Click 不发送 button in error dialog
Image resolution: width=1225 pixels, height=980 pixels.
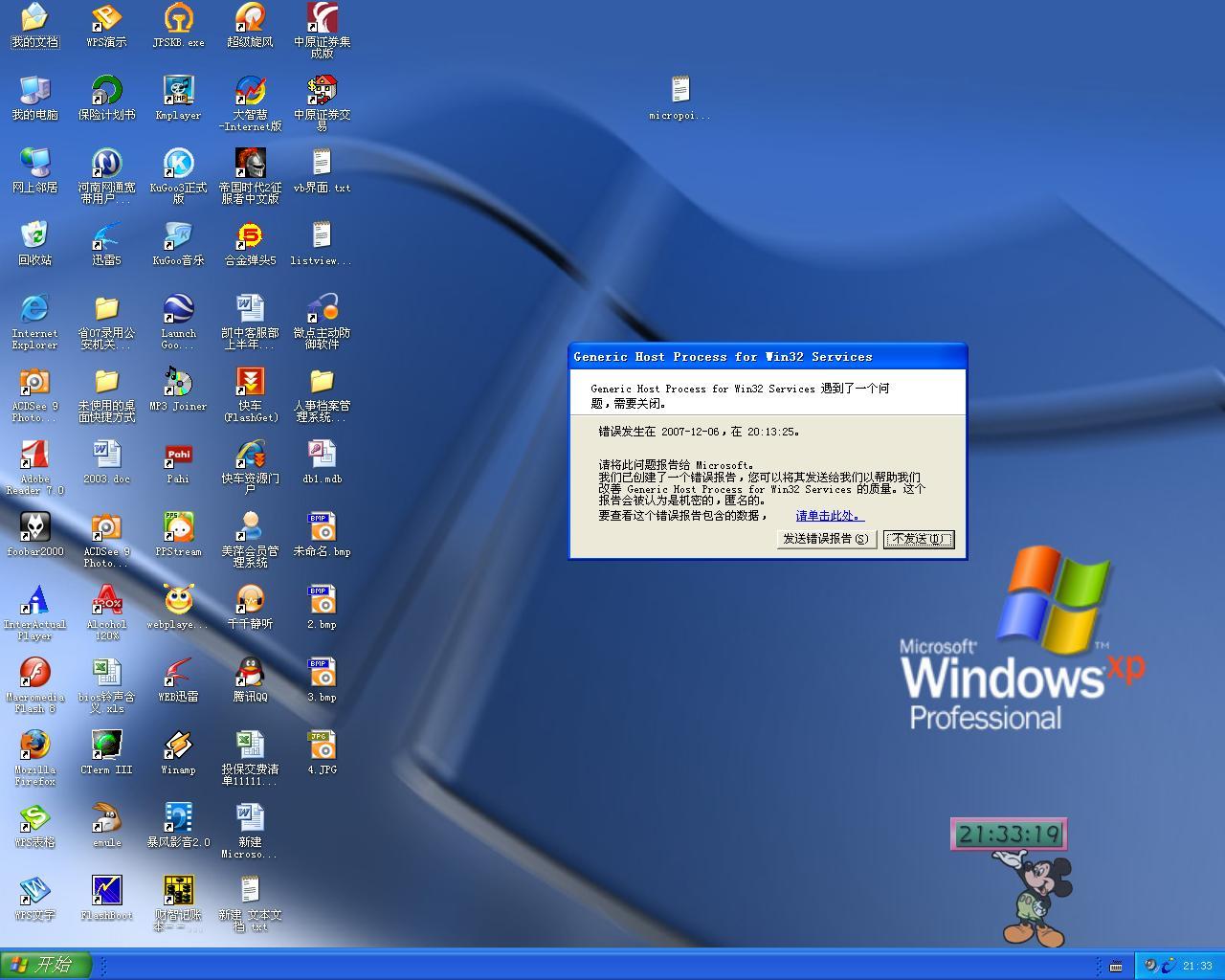pos(919,539)
